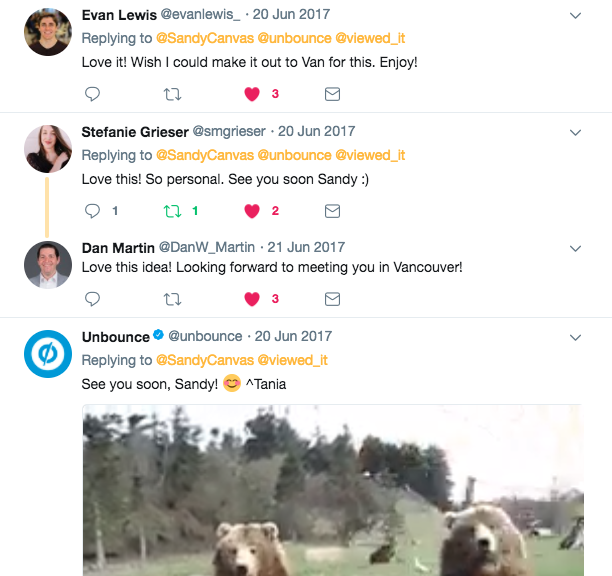Viewport: 612px width, 576px height.
Task: Open the @SandyCanvas link in Evan's reply
Action: pyautogui.click(x=204, y=38)
